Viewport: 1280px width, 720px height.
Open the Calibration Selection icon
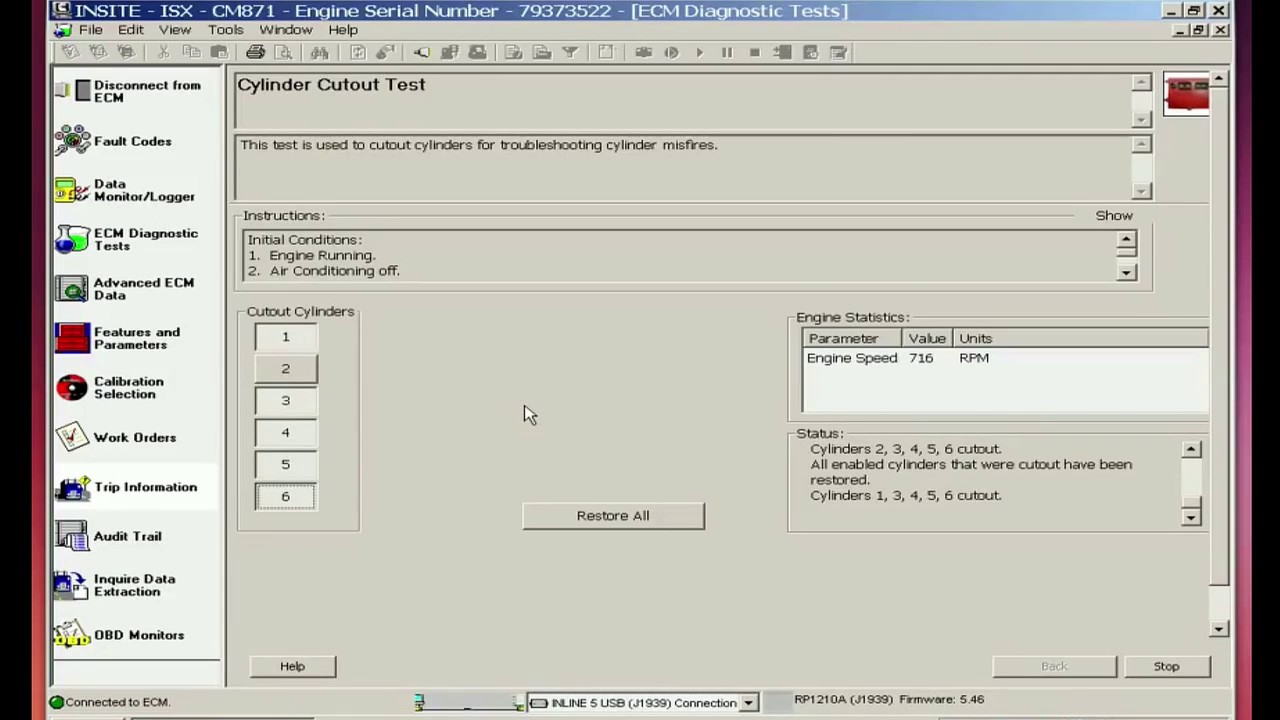72,387
